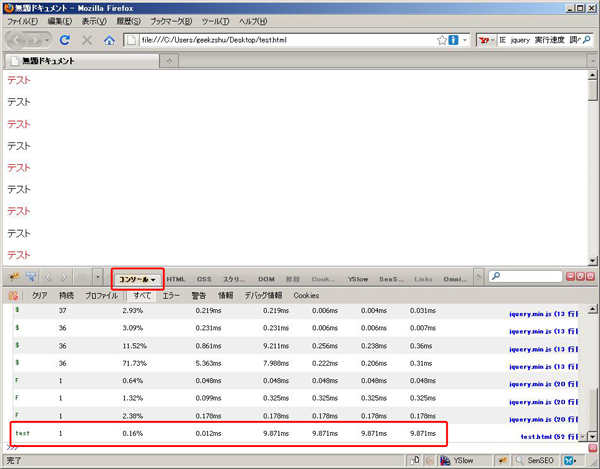Show more Firebug panels via right arrow

point(478,277)
